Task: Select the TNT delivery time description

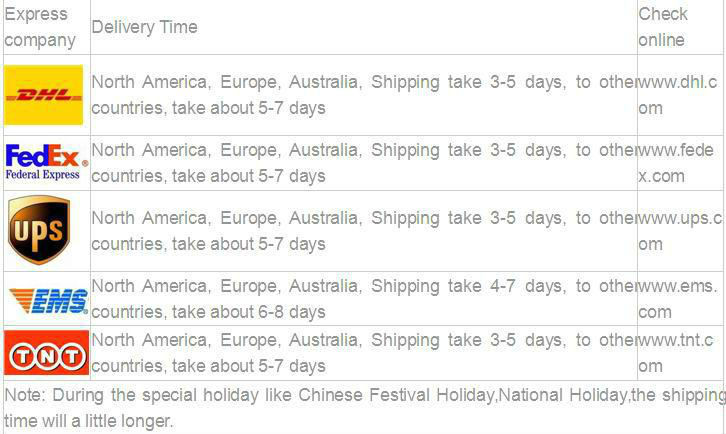Action: (x=364, y=353)
